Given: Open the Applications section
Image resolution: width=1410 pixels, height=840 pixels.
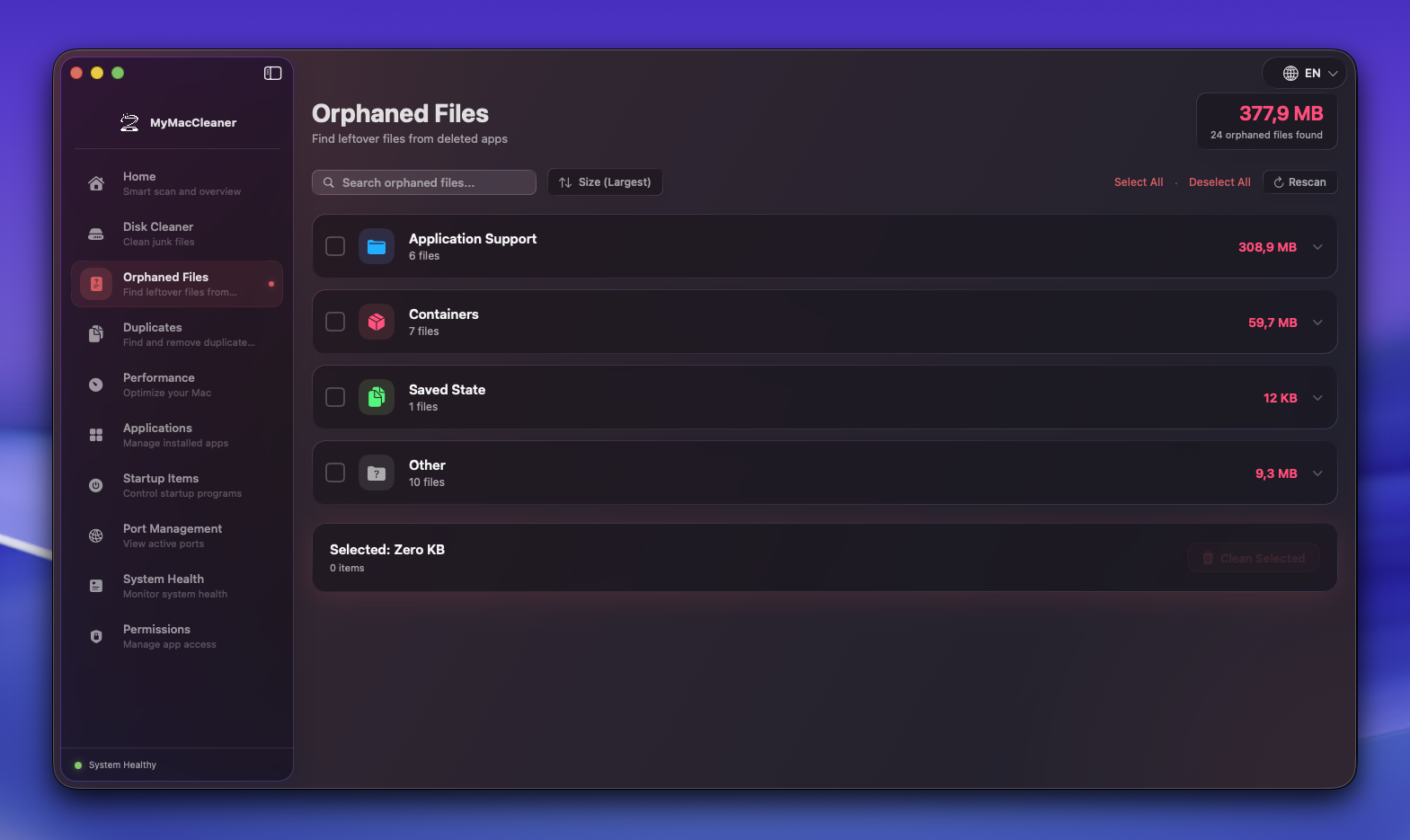Looking at the screenshot, I should pyautogui.click(x=177, y=435).
